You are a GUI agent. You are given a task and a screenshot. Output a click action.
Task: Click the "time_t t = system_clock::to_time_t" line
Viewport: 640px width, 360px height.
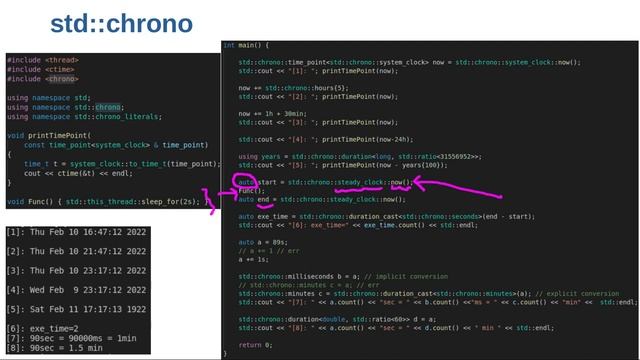122,164
